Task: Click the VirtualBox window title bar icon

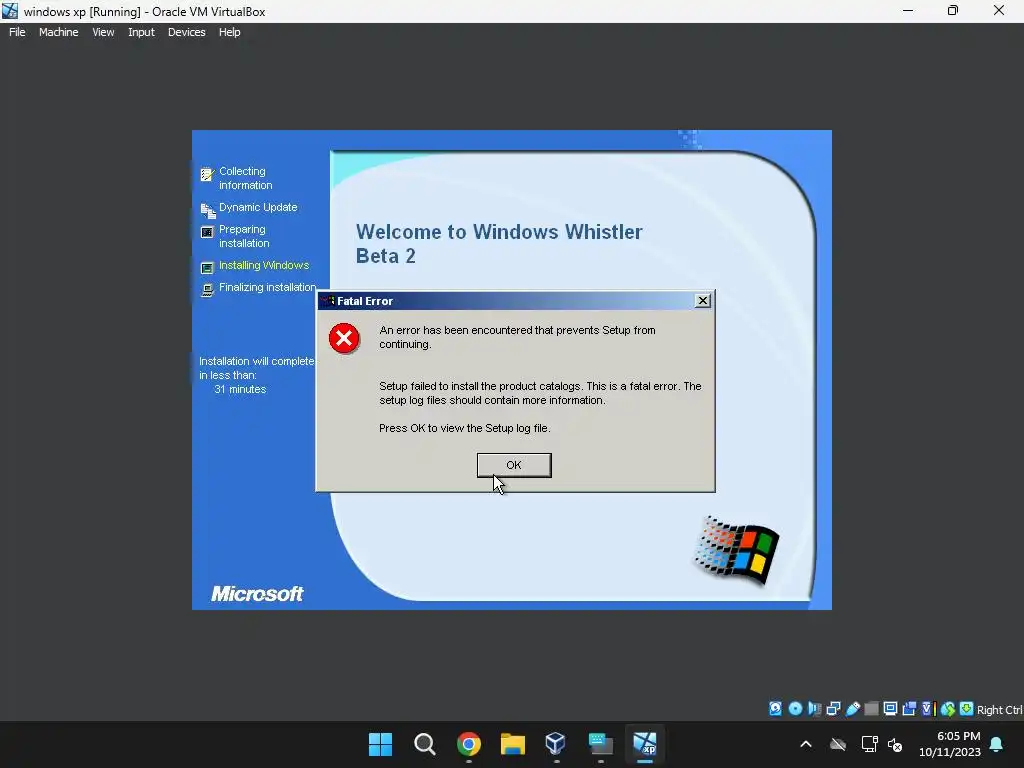Action: tap(10, 11)
